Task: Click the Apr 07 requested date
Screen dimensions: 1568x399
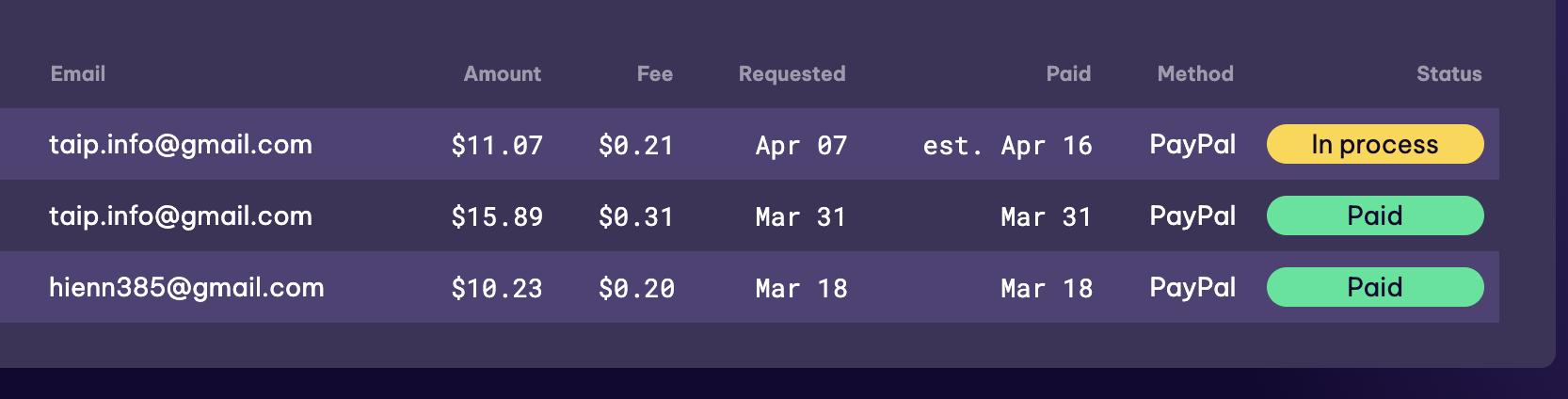Action: 801,145
